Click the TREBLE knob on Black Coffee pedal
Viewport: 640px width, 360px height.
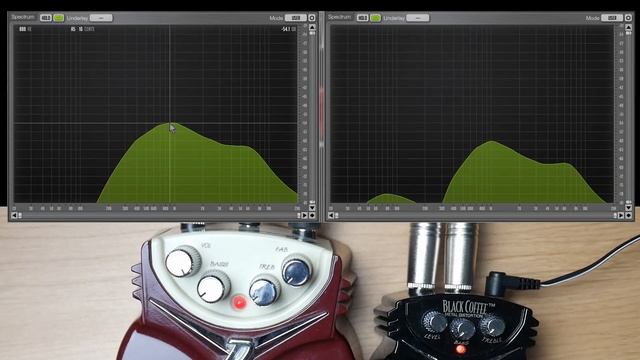click(x=493, y=325)
